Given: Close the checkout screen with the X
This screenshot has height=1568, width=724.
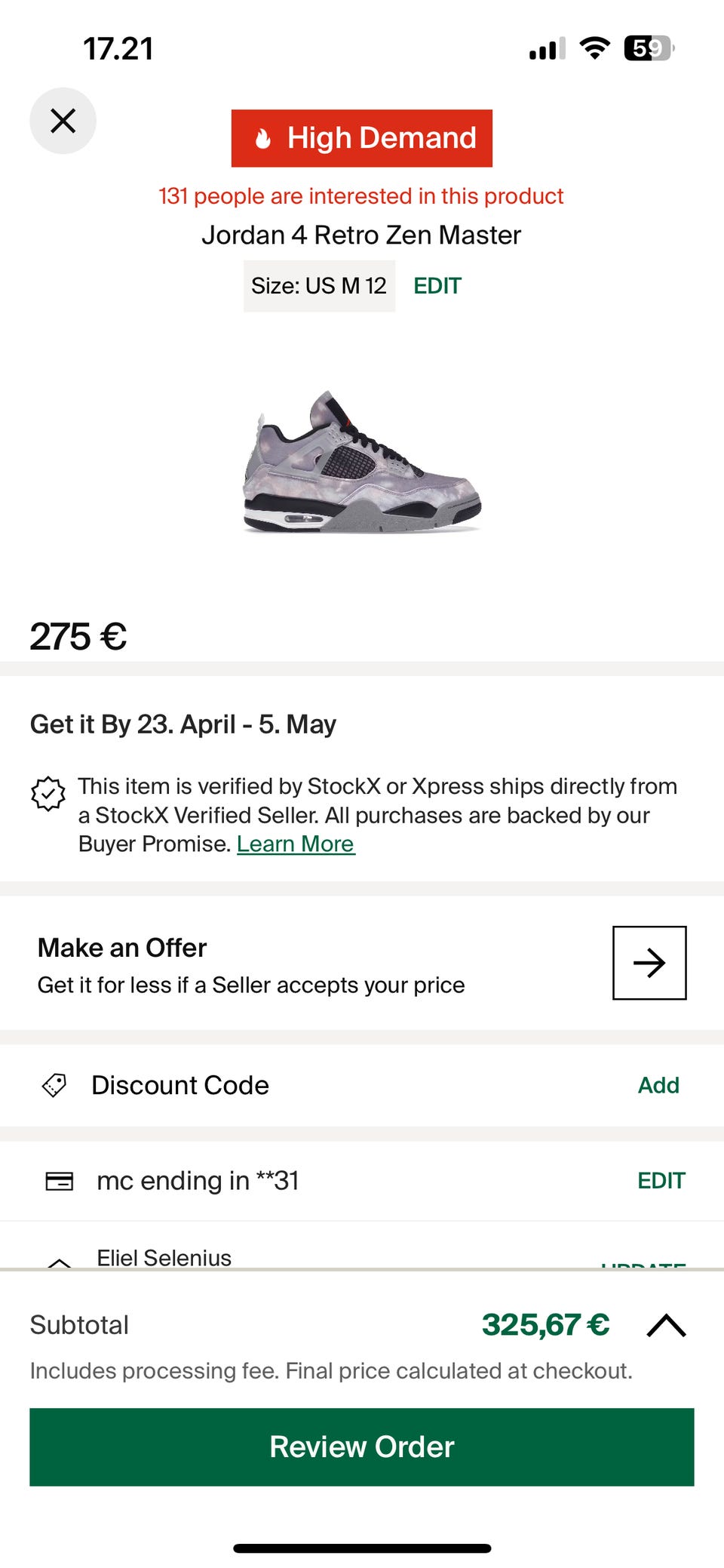Looking at the screenshot, I should click(x=63, y=121).
